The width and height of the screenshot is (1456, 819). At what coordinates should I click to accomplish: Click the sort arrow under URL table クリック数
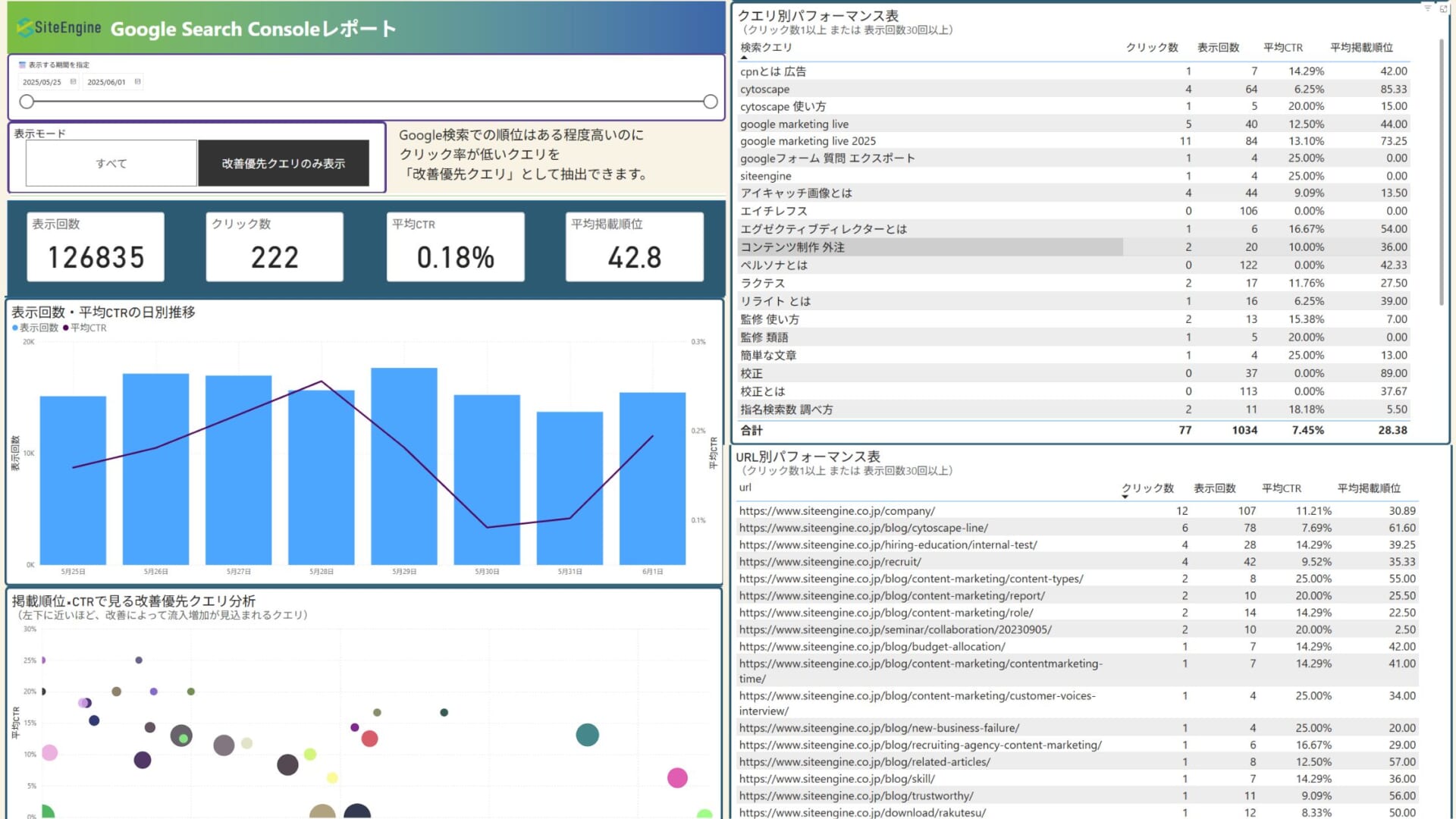[x=1125, y=497]
